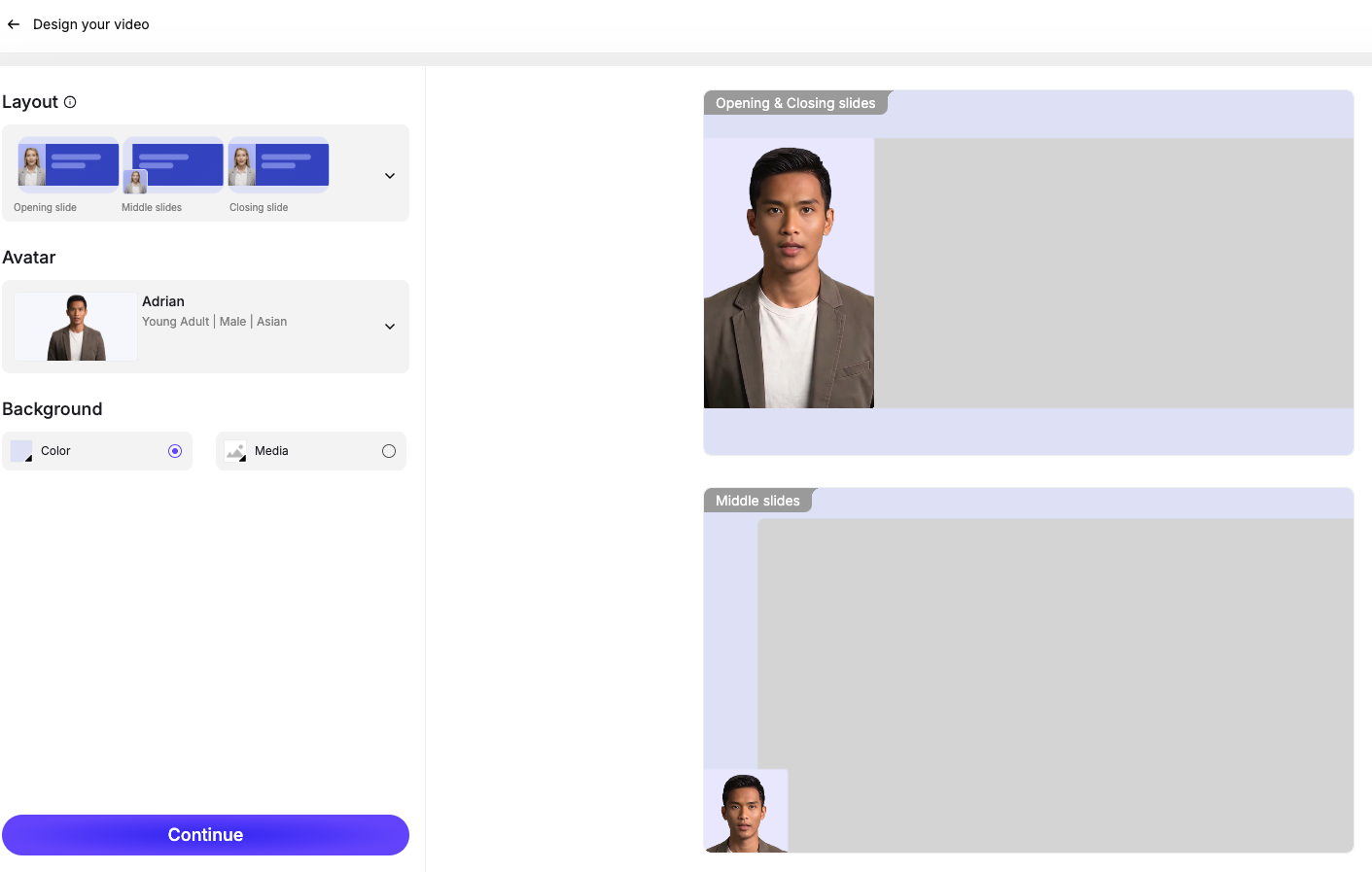Viewport: 1372px width, 872px height.
Task: Expand the Avatar dropdown chevron
Action: (390, 327)
